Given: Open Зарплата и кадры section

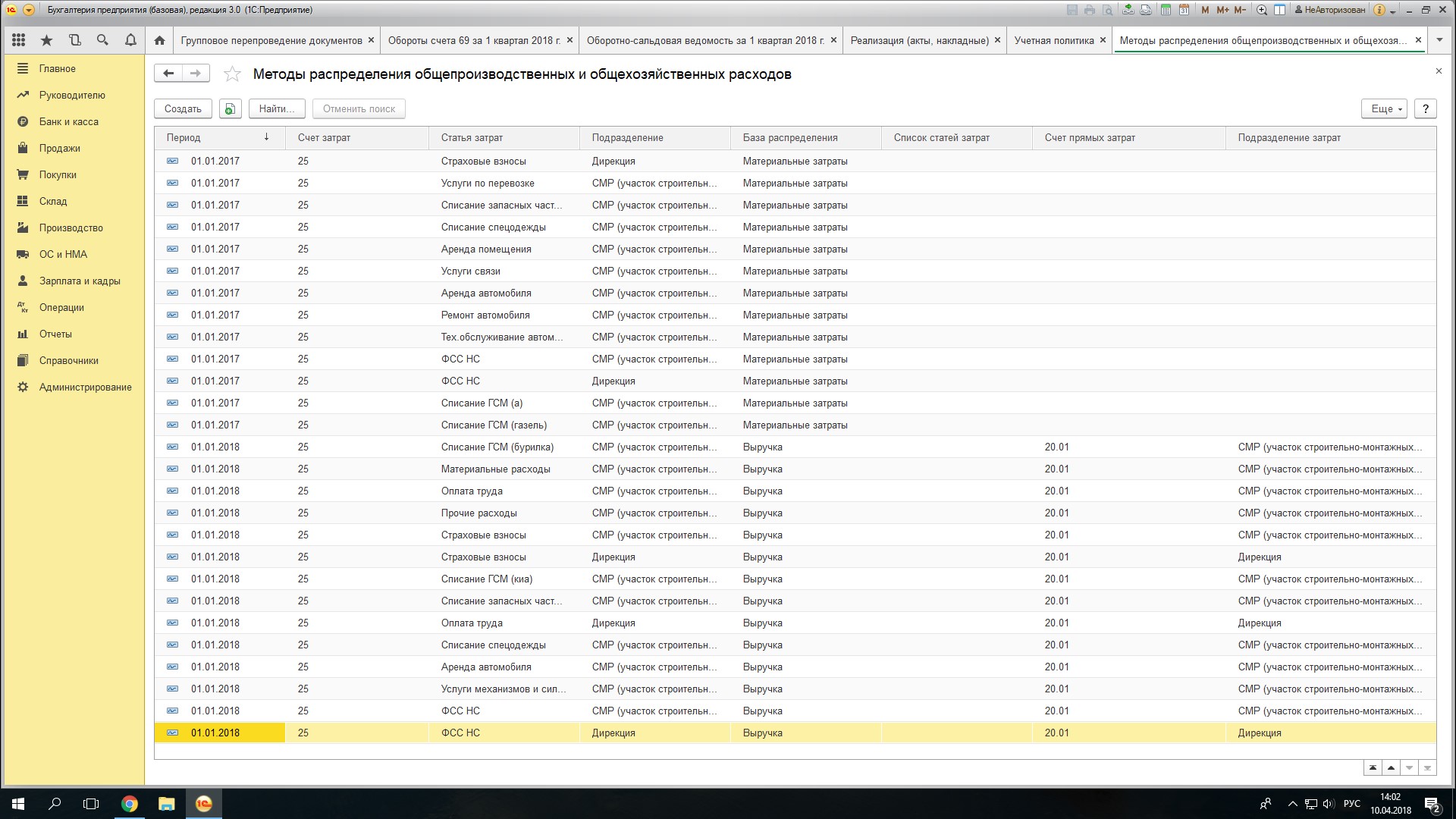Looking at the screenshot, I should tap(80, 281).
